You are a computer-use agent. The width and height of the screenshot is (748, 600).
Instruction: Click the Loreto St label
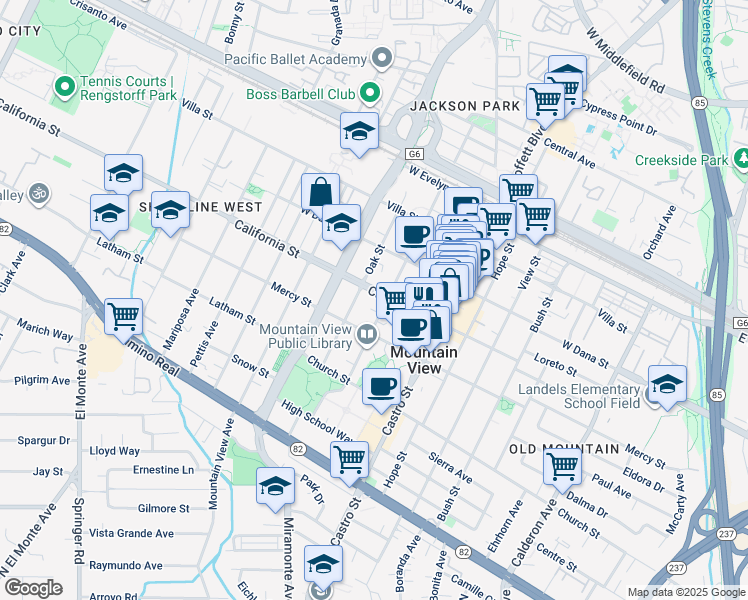click(555, 364)
